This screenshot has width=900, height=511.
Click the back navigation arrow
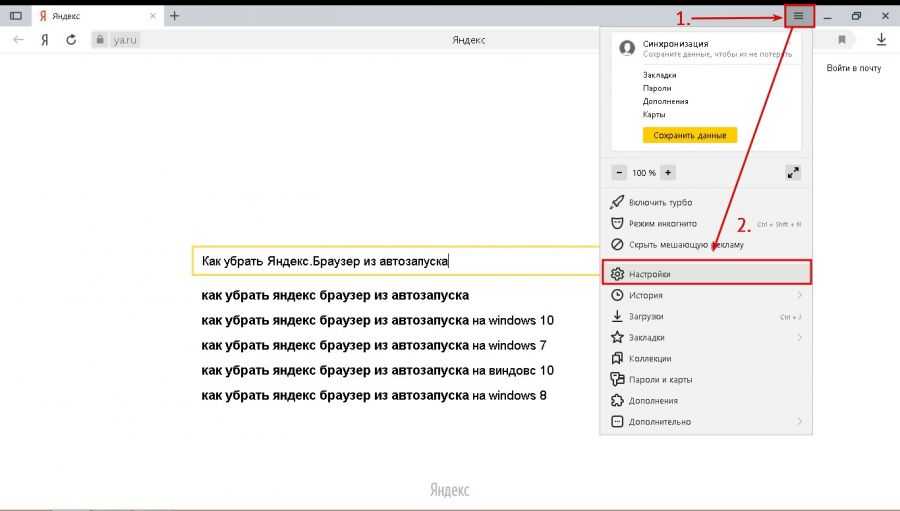(x=18, y=40)
